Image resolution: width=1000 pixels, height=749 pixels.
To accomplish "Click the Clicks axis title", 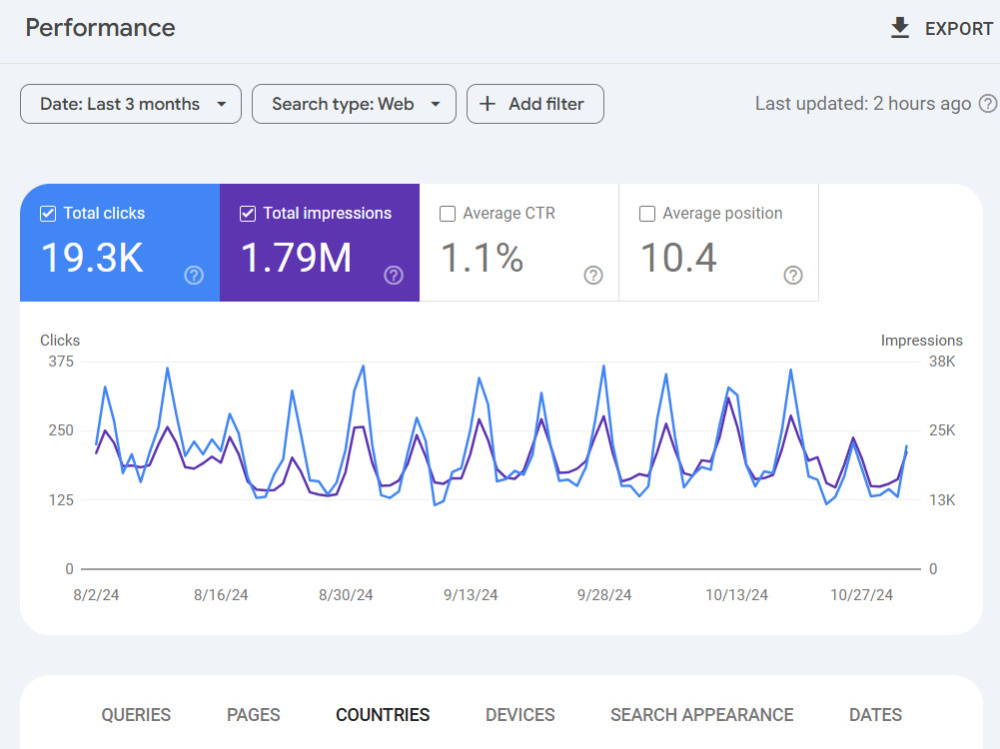I will [60, 340].
